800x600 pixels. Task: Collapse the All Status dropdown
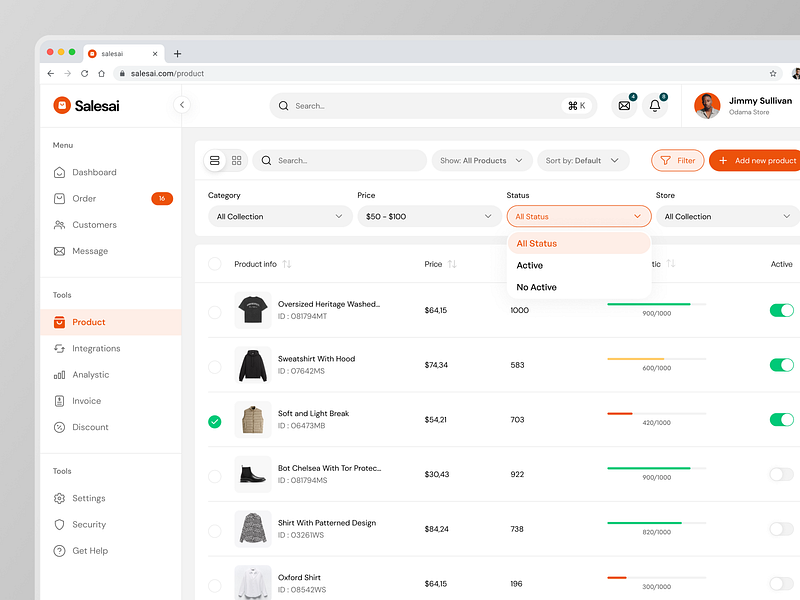point(579,216)
